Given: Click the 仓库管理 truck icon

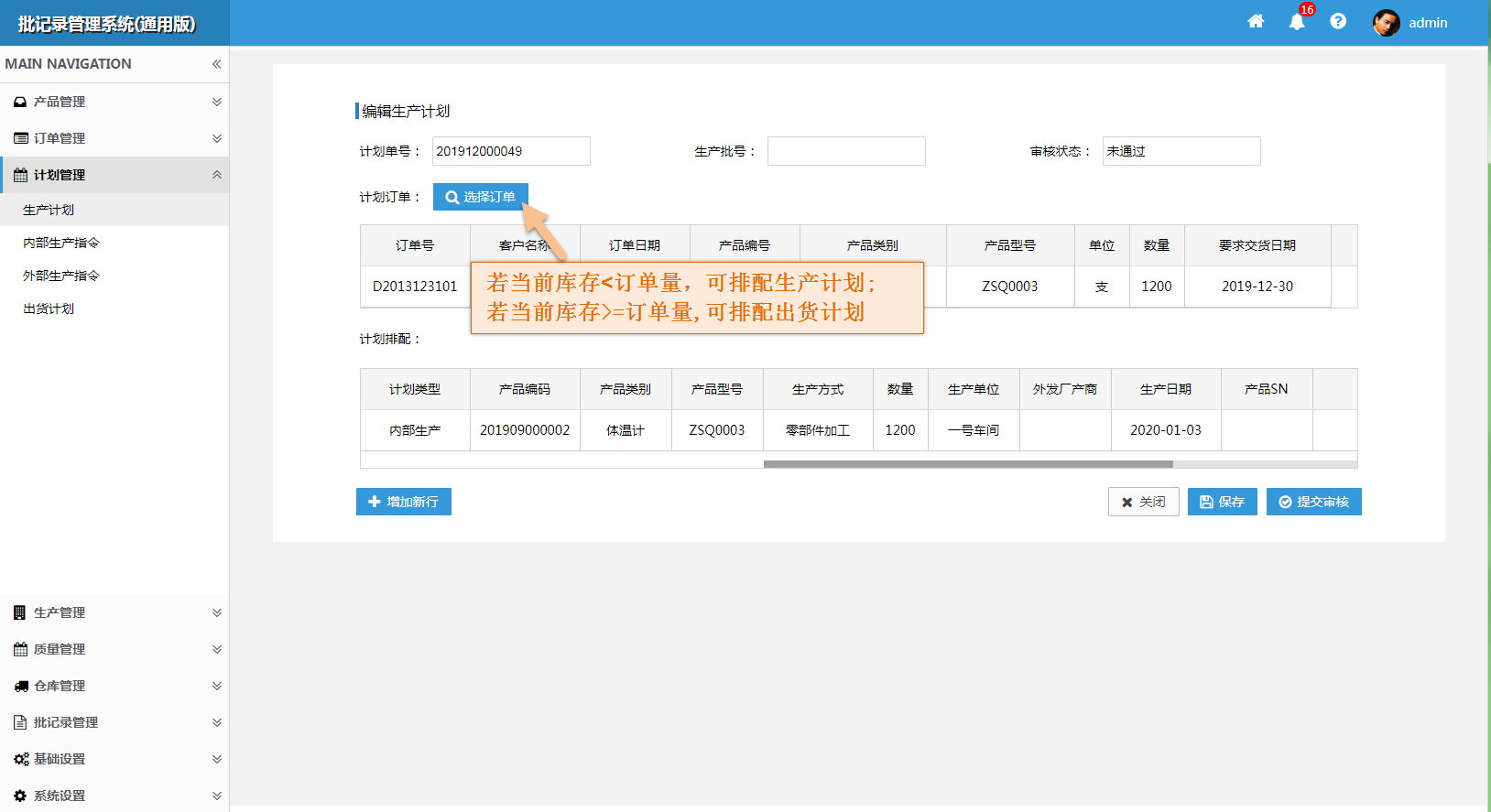Looking at the screenshot, I should [20, 686].
